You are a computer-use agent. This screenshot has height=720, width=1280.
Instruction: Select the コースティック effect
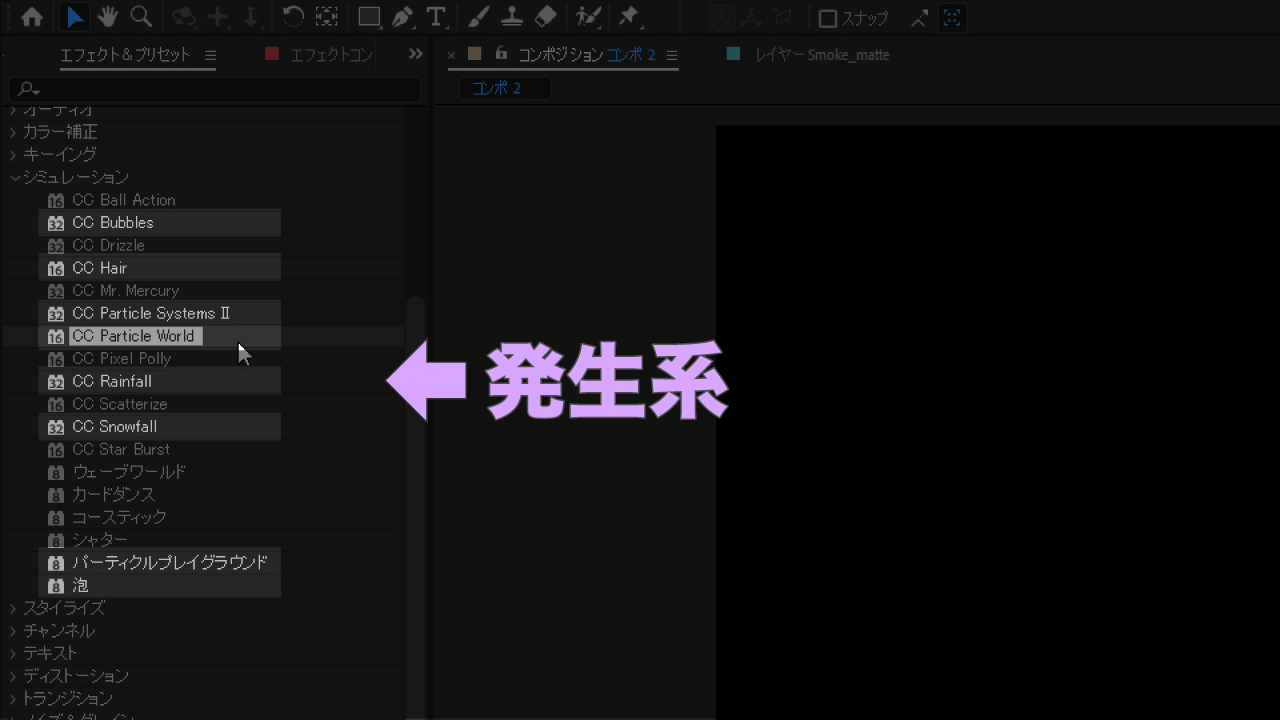[x=119, y=518]
